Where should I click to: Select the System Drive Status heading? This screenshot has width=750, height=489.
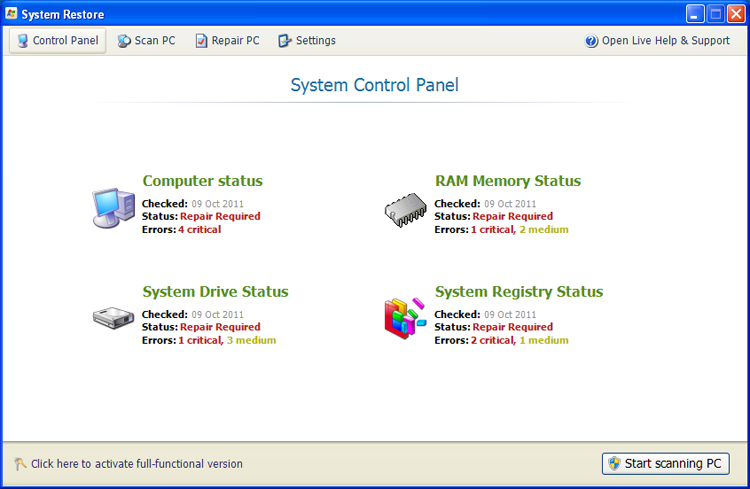pyautogui.click(x=215, y=292)
